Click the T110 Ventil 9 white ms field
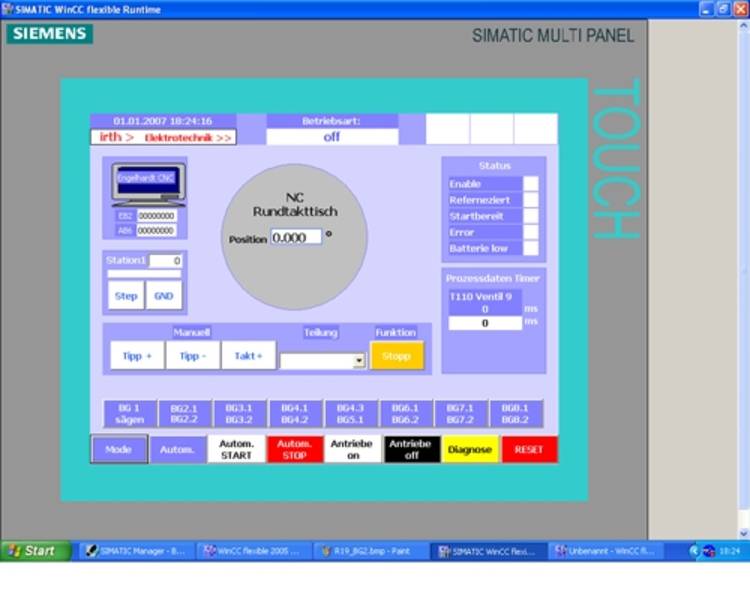 pos(485,323)
